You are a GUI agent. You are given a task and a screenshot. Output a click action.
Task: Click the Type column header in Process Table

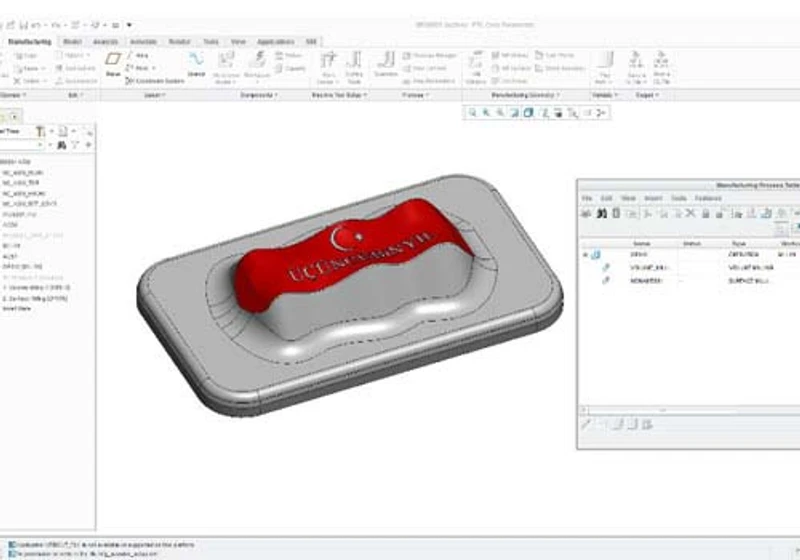click(x=739, y=244)
